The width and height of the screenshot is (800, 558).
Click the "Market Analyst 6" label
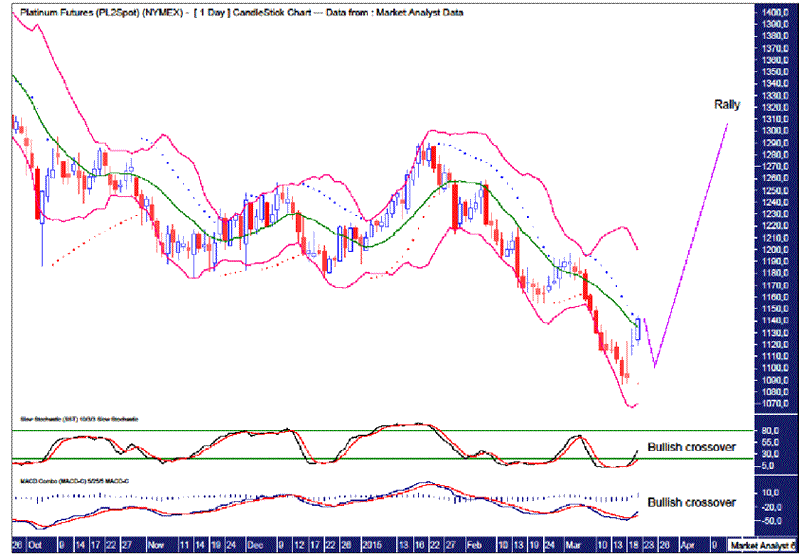(x=763, y=545)
